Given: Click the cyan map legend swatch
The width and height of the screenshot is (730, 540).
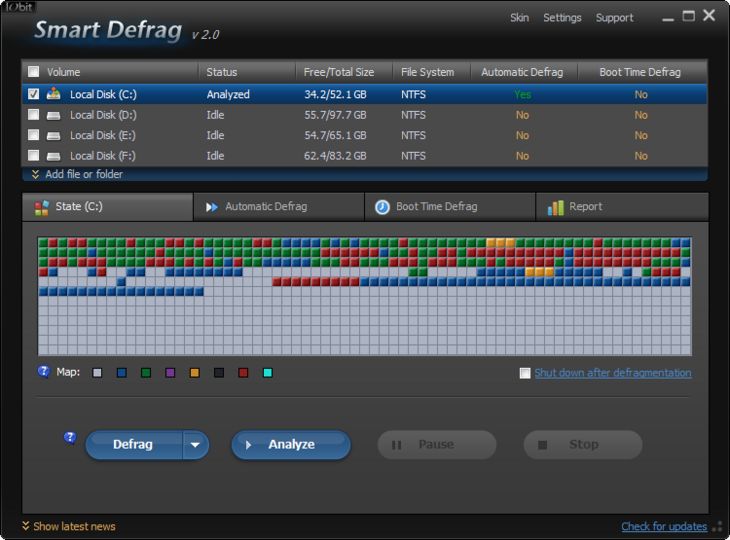Looking at the screenshot, I should tap(268, 373).
